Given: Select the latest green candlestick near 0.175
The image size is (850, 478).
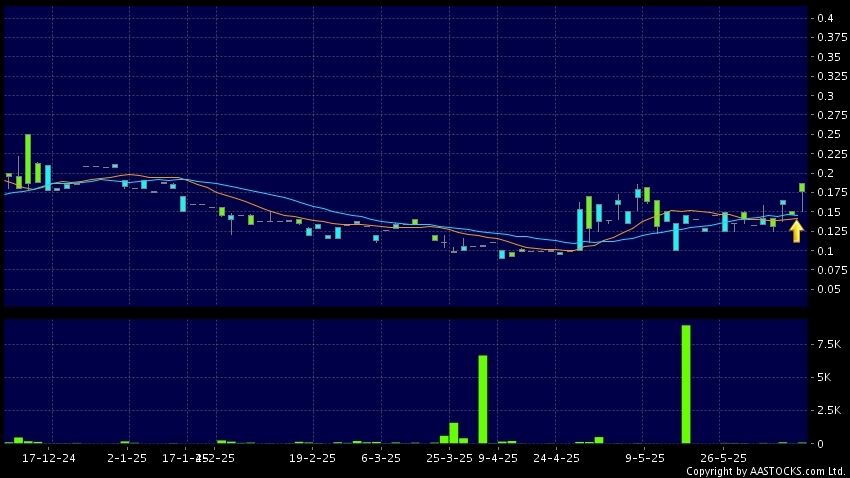Looking at the screenshot, I should [802, 188].
